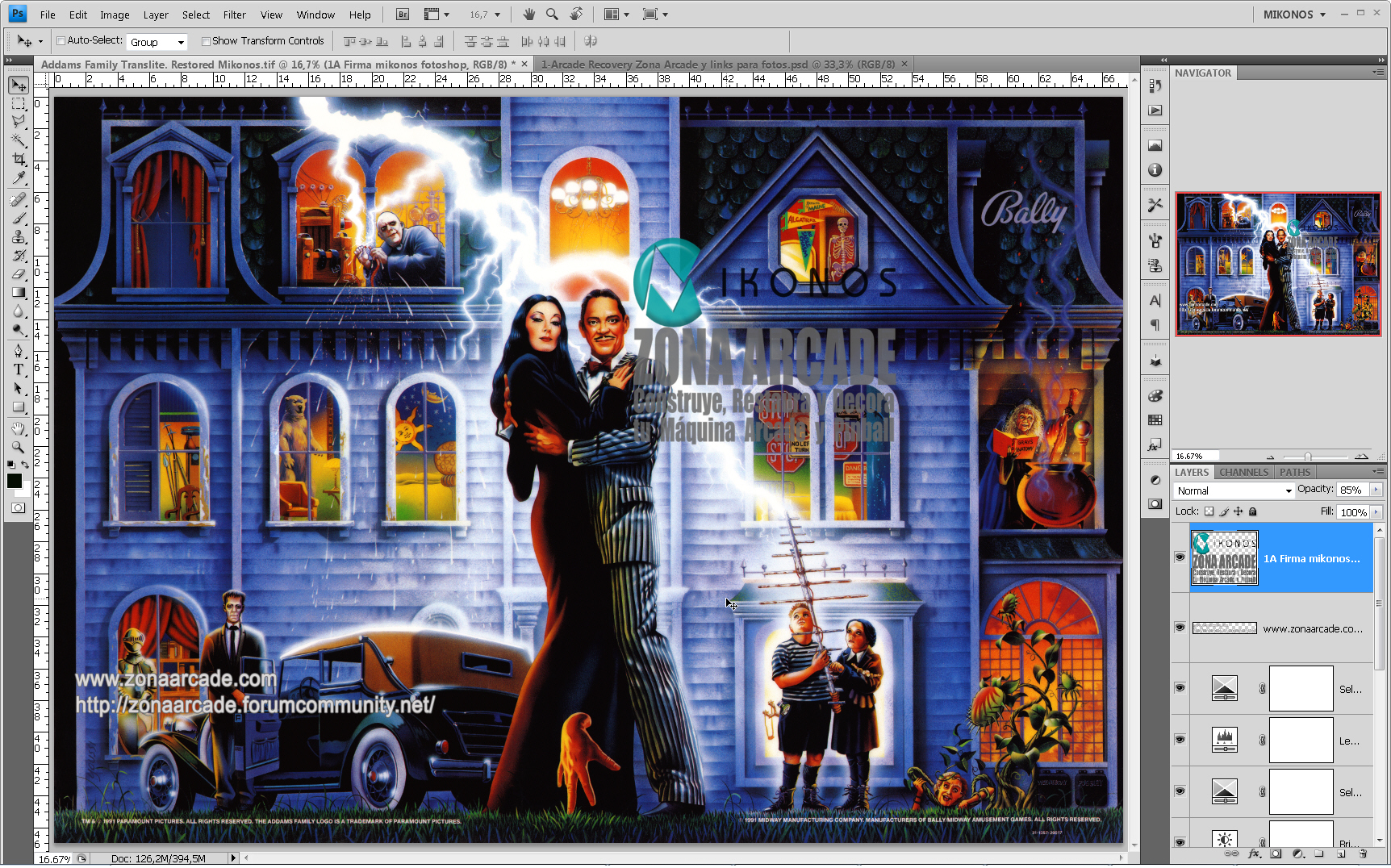
Task: Adjust the Navigator zoom slider
Action: coord(1308,457)
